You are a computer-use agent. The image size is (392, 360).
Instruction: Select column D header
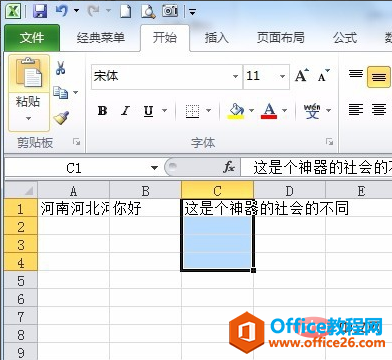(x=289, y=191)
